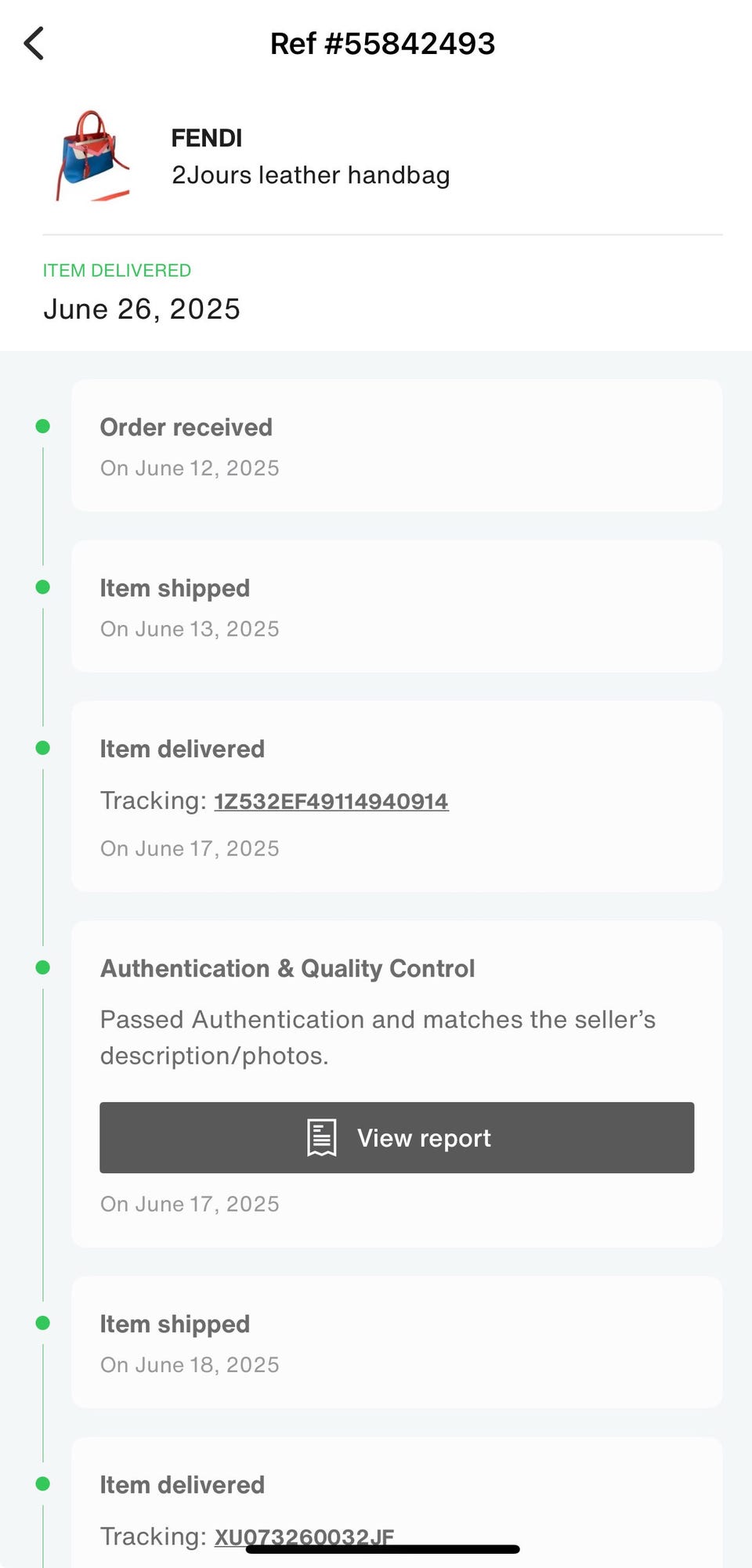Open the Fendi handbag thumbnail

coord(92,157)
